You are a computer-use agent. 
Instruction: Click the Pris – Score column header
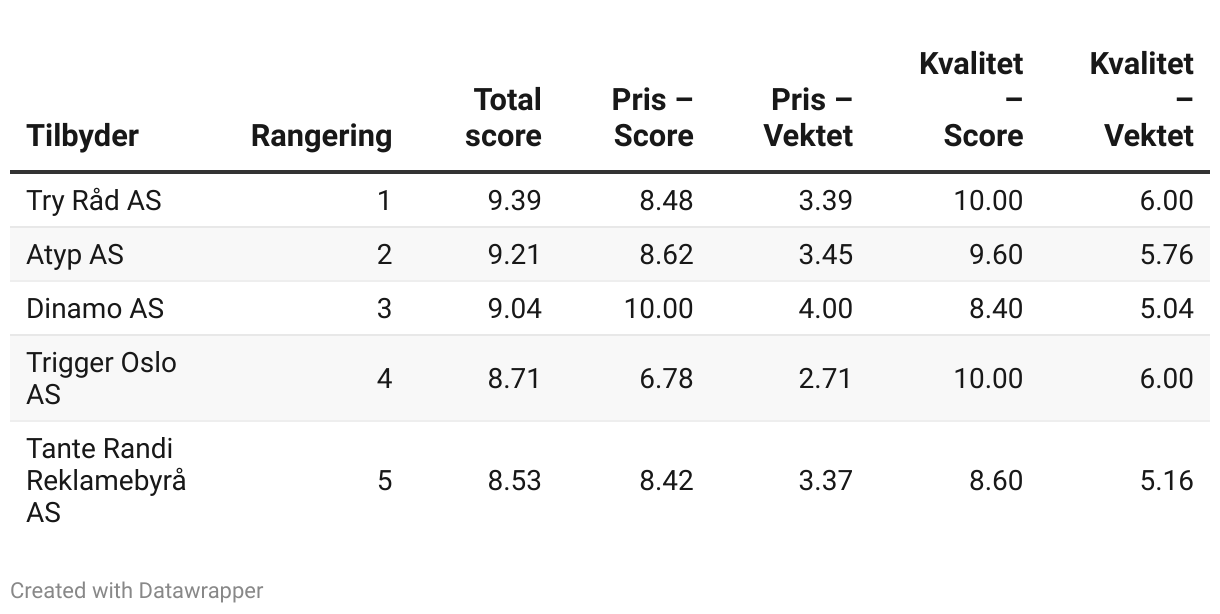coord(653,118)
